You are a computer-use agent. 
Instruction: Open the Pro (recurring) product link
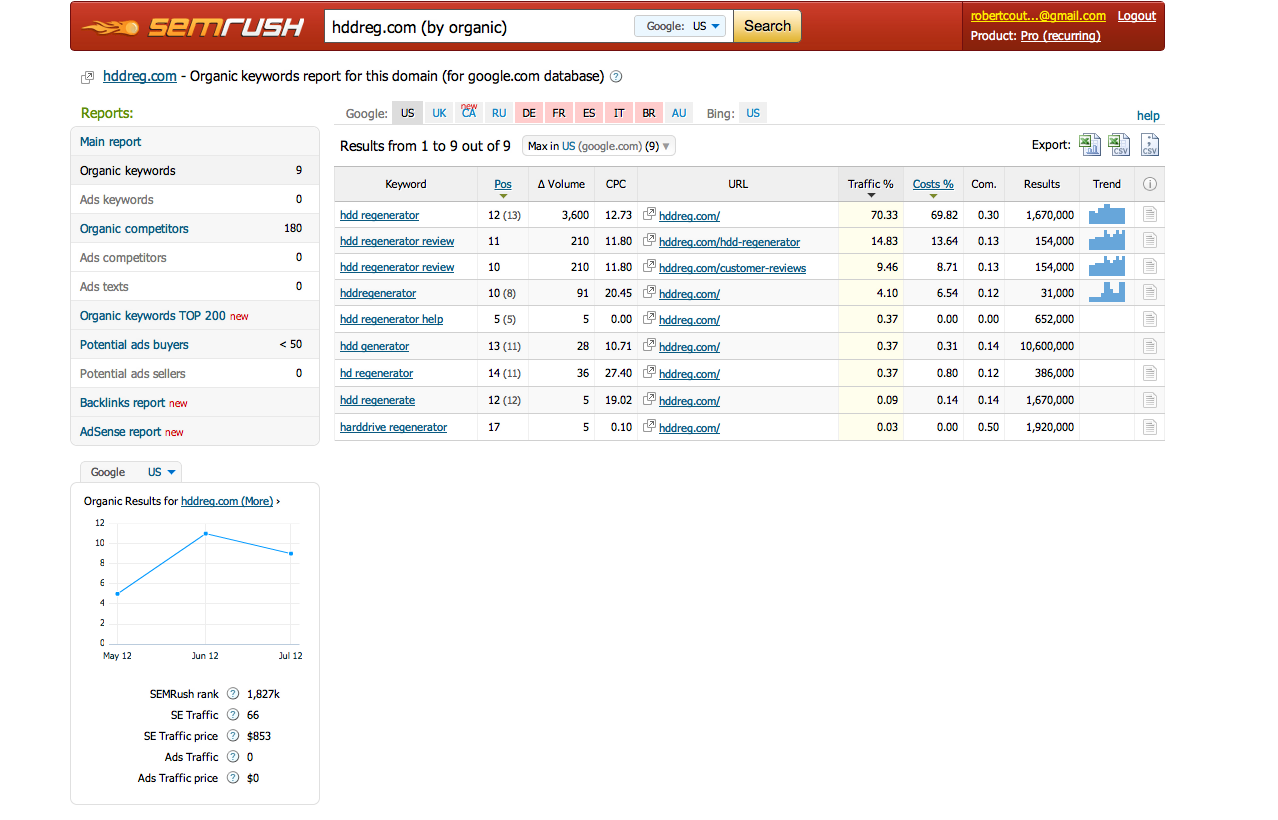pos(1060,36)
